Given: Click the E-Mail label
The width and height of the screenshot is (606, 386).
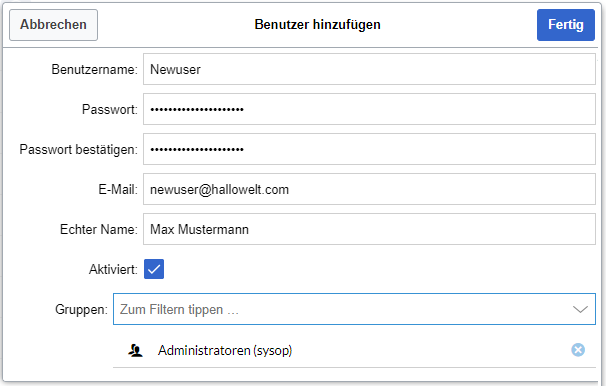Looking at the screenshot, I should point(118,189).
